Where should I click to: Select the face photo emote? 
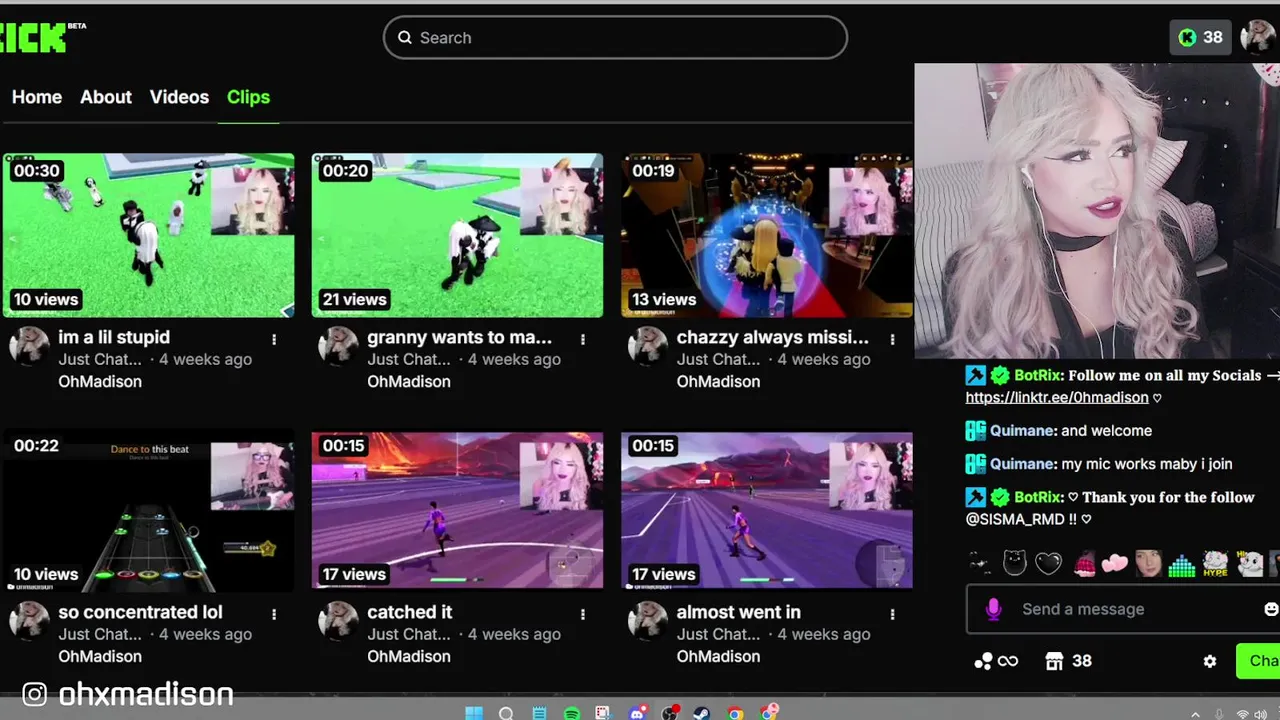point(1148,563)
